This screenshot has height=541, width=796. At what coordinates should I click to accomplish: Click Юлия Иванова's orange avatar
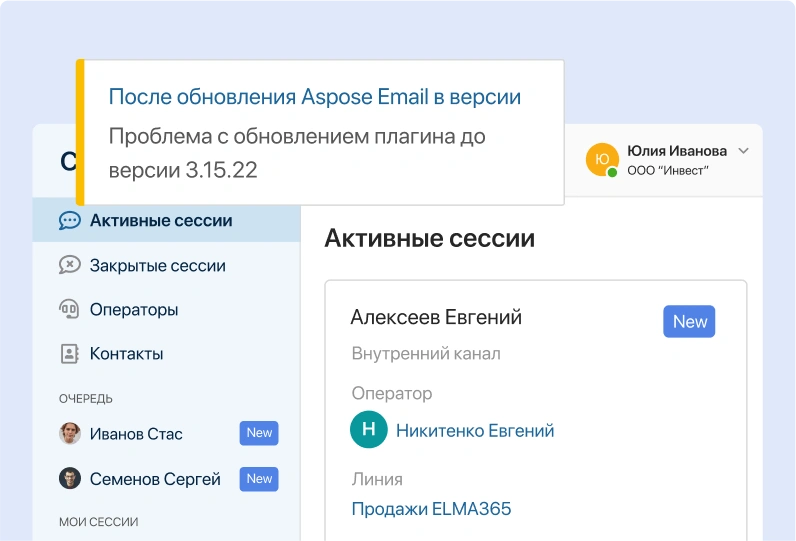602,159
